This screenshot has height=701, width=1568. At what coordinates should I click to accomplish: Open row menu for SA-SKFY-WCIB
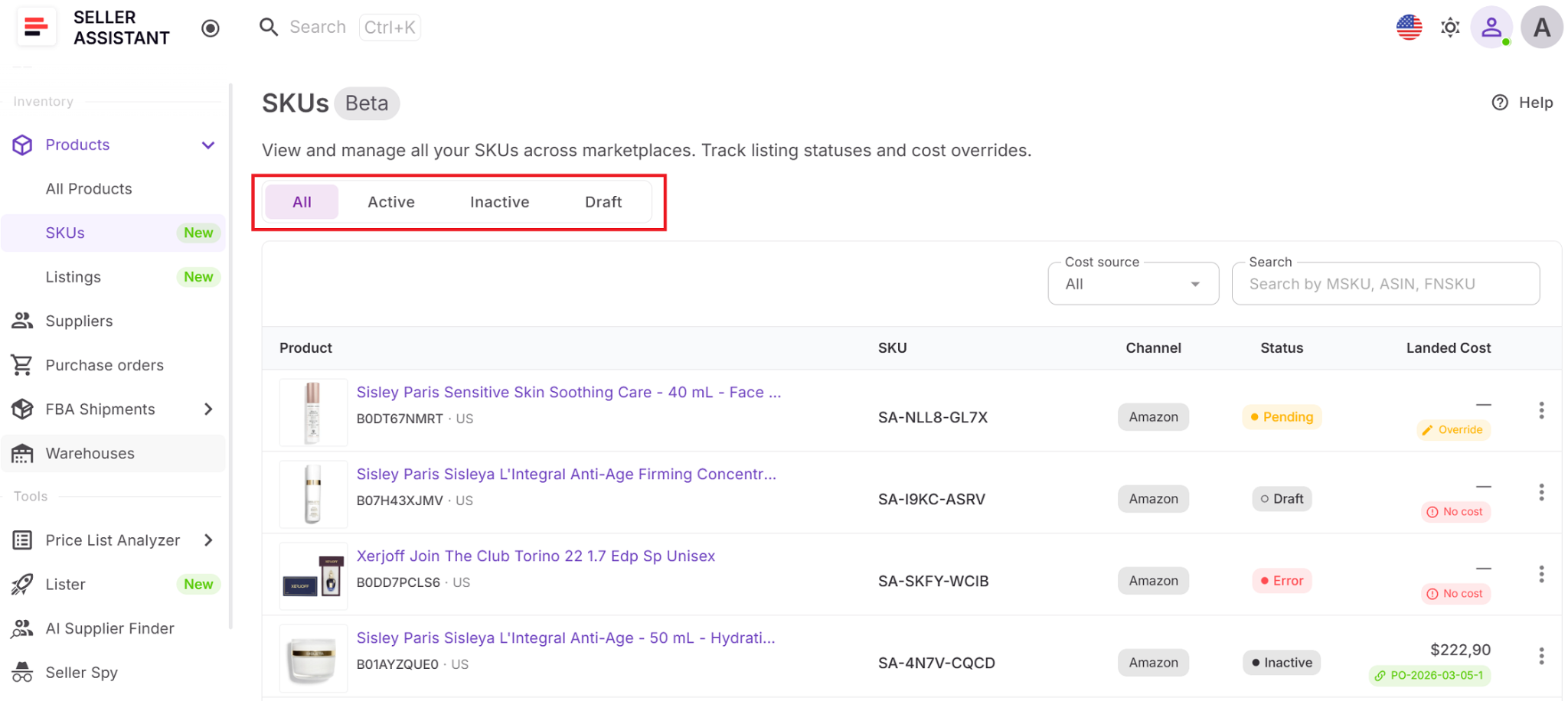coord(1541,575)
